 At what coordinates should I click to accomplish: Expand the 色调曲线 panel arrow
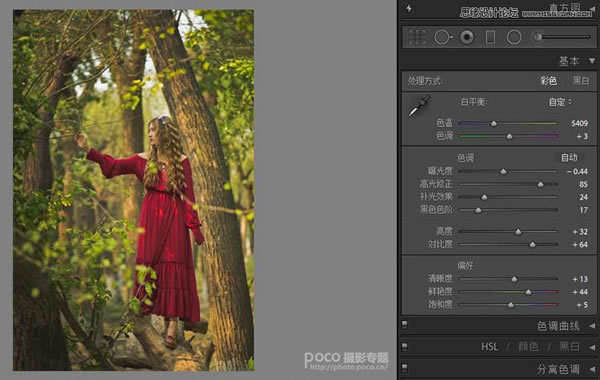[592, 326]
